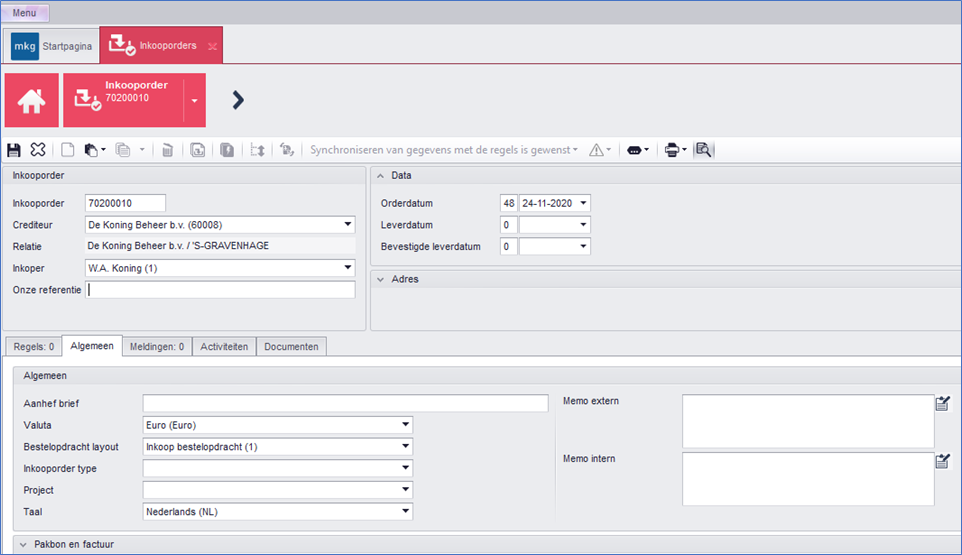Click the save (floppy disk) toolbar icon

click(13, 150)
